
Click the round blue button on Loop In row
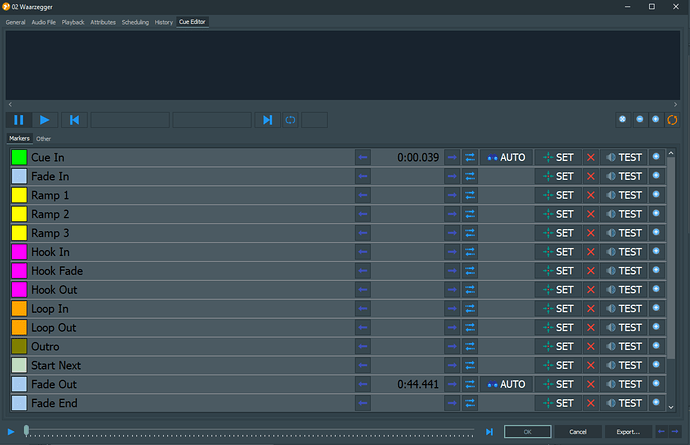[x=657, y=309]
